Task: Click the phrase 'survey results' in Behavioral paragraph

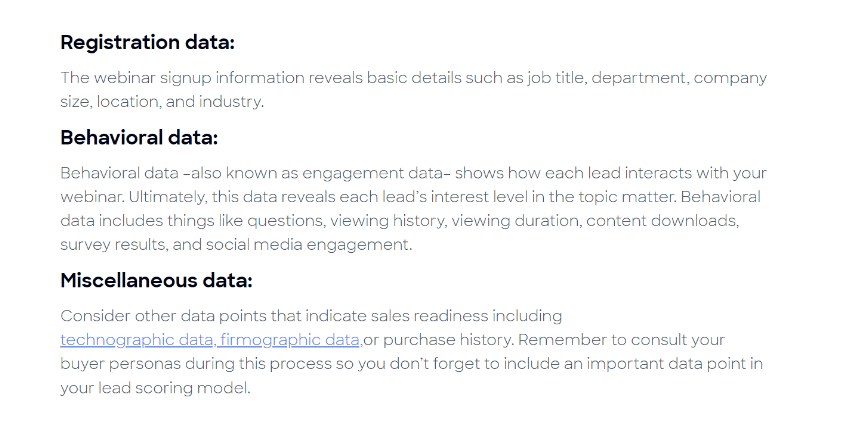Action: tap(112, 244)
